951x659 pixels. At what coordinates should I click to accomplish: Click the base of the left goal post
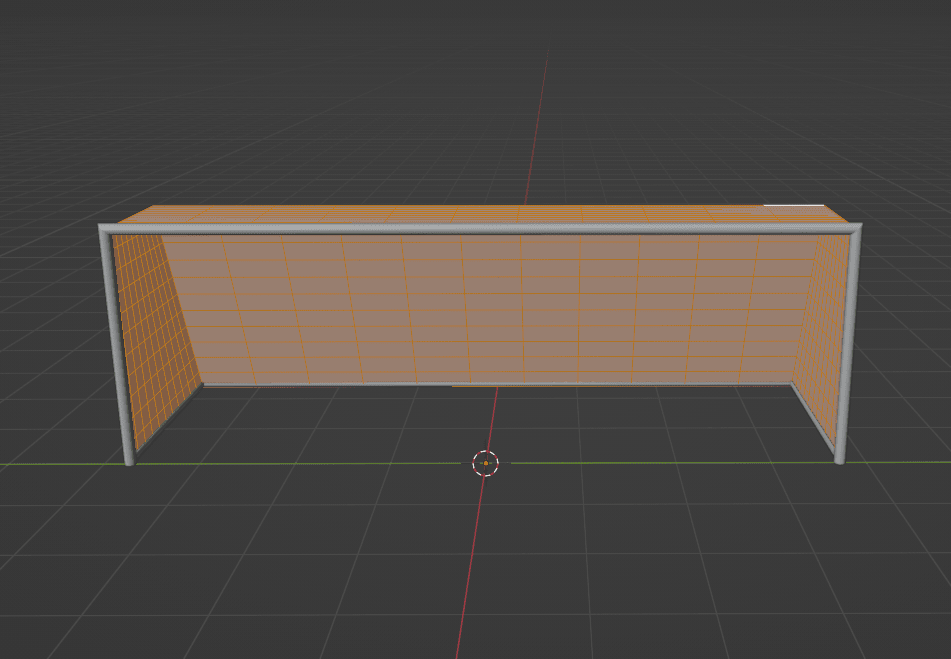coord(130,460)
